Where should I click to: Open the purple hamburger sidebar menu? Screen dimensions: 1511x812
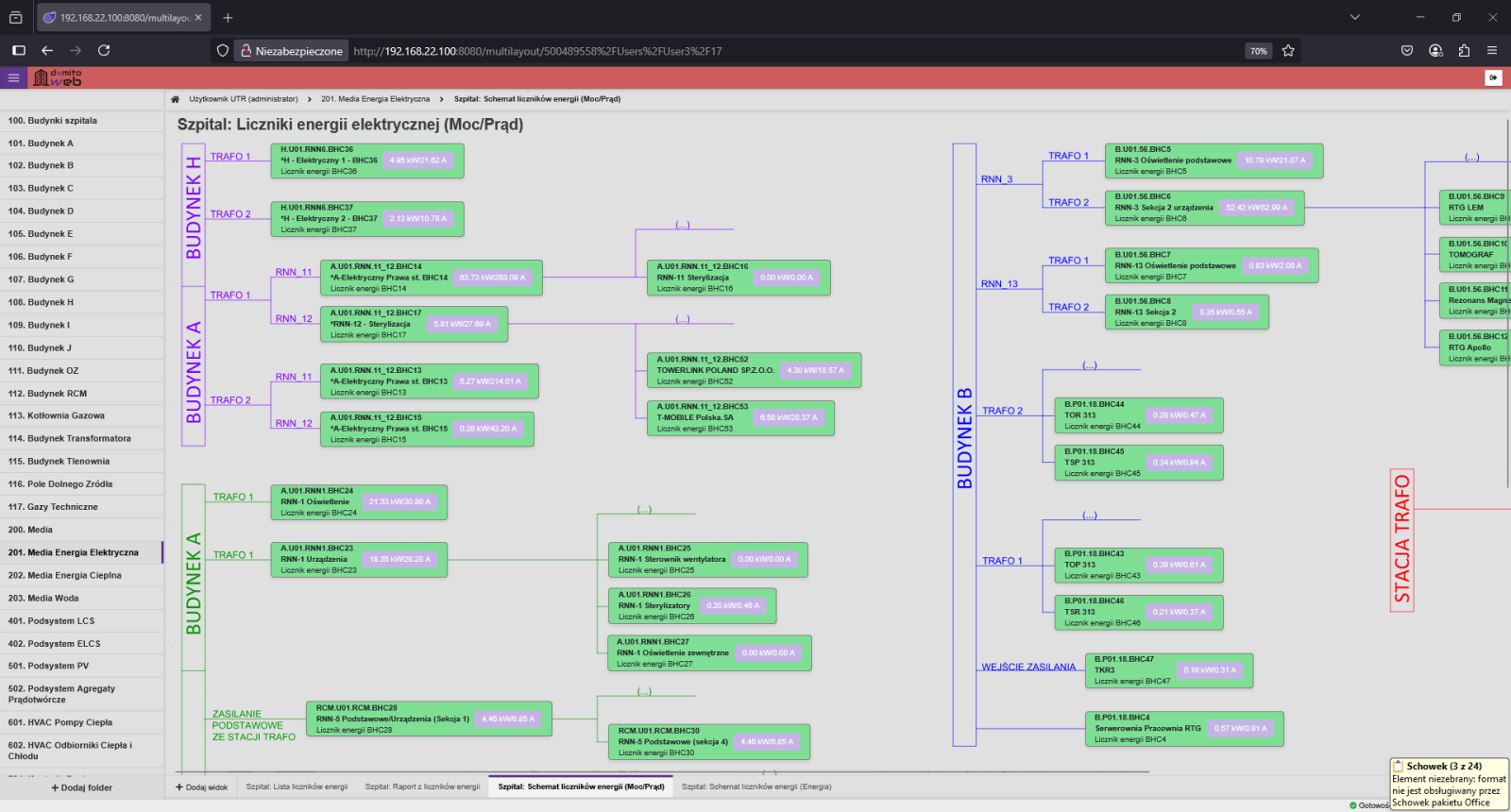pyautogui.click(x=13, y=78)
